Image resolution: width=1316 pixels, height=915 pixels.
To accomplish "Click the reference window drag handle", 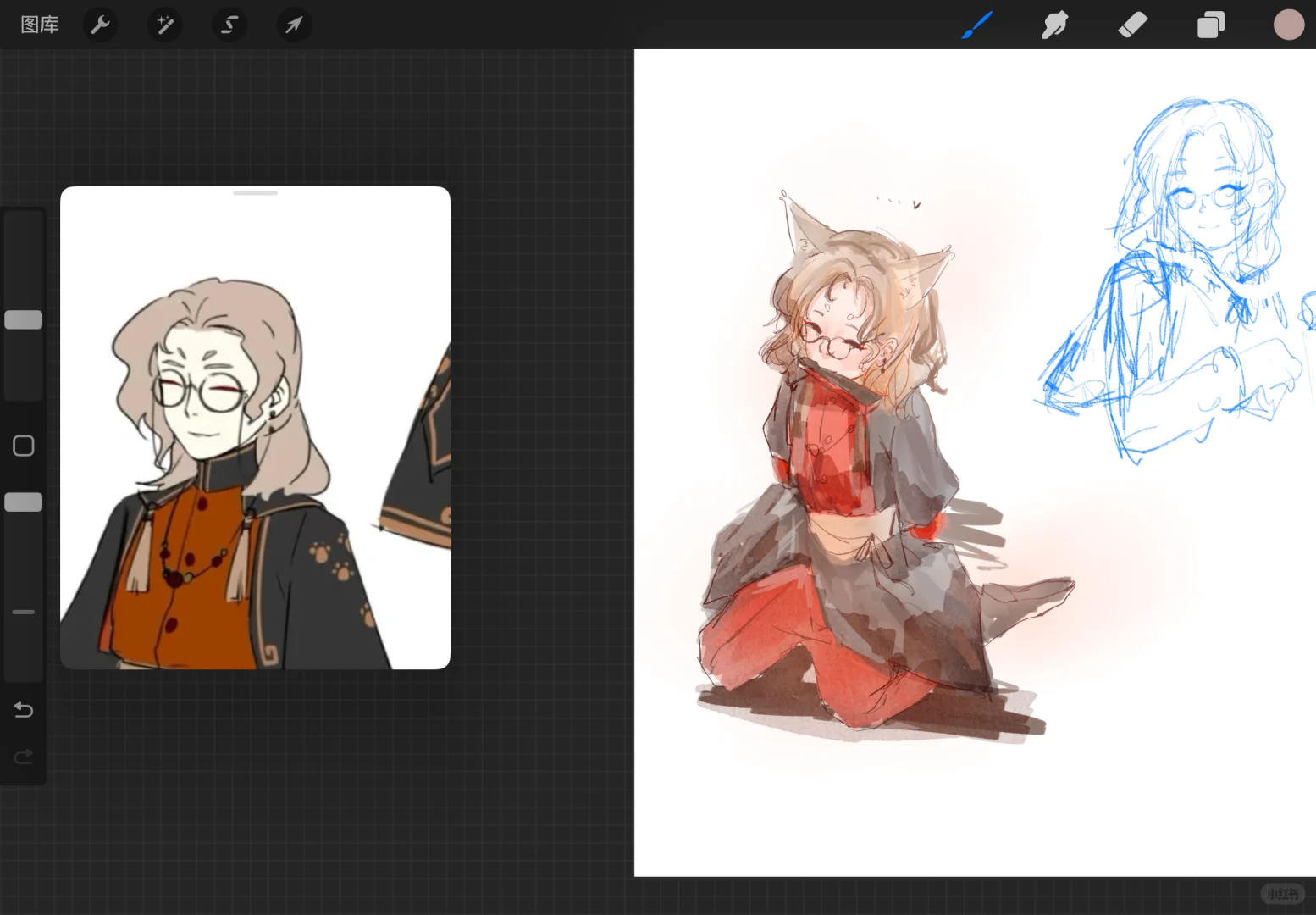I will pos(256,193).
